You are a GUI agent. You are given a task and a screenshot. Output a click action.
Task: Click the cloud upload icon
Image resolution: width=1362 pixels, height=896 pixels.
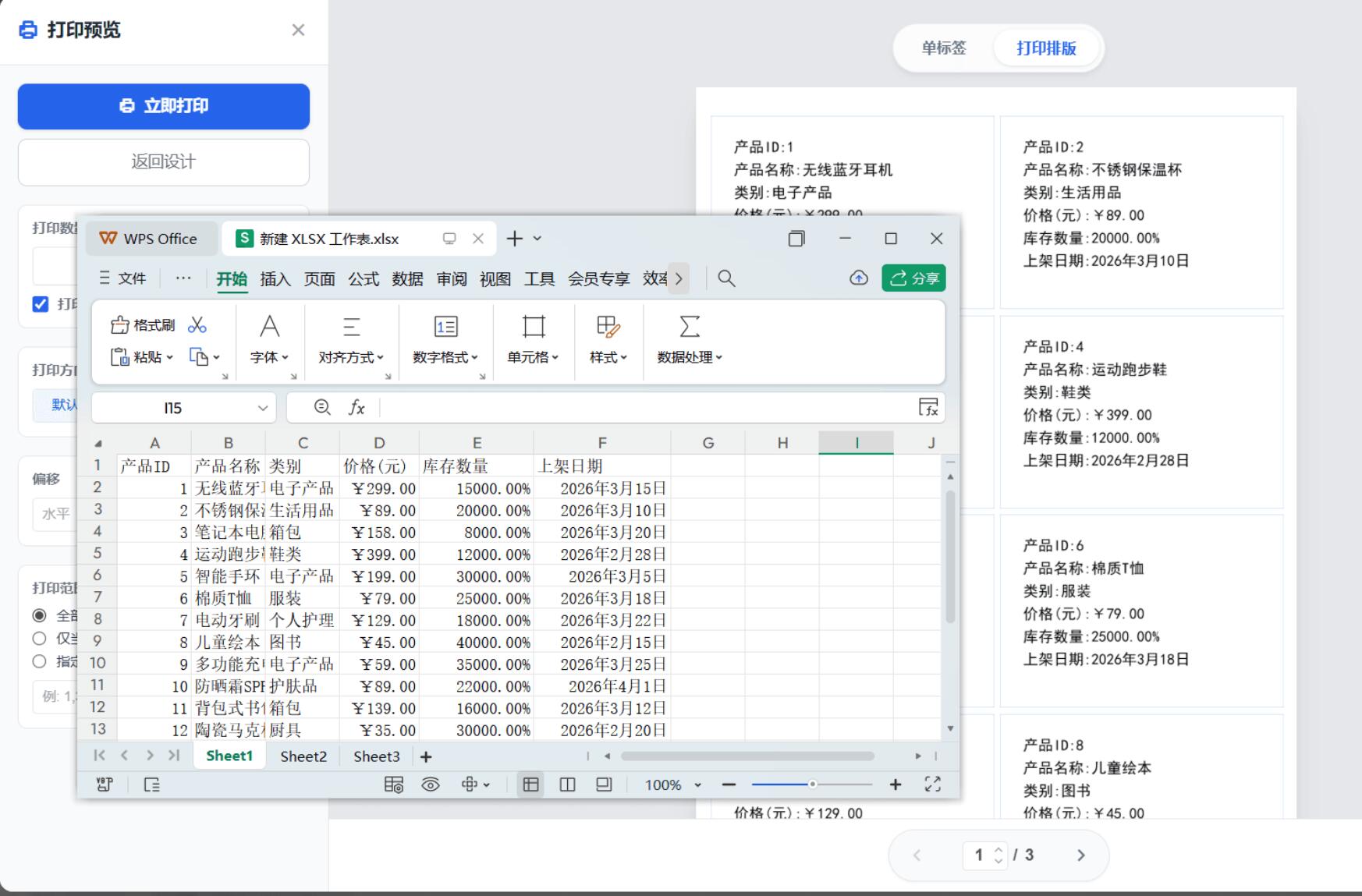[x=858, y=278]
